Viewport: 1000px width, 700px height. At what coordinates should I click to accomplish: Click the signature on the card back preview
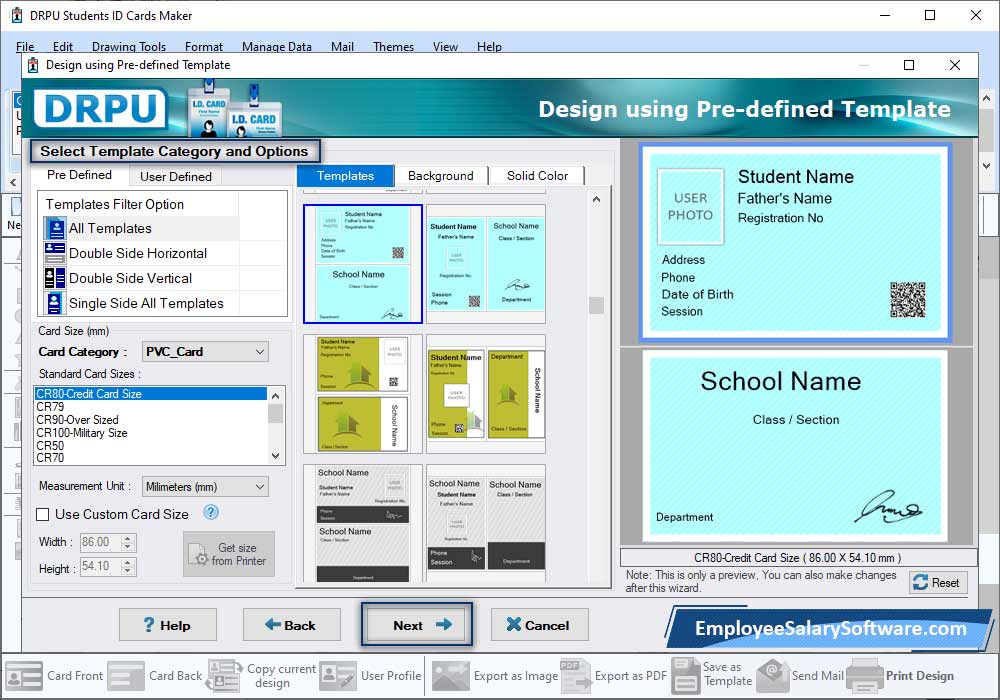[889, 507]
